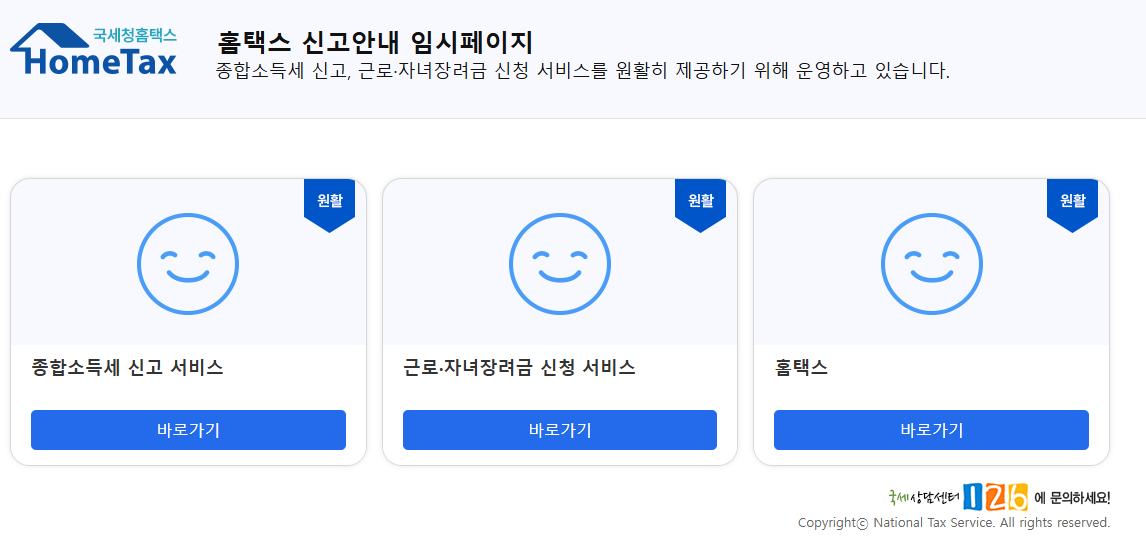Viewport: 1146px width, 556px height.
Task: Click 원활 status badge on 홈택스 card
Action: pos(1072,205)
